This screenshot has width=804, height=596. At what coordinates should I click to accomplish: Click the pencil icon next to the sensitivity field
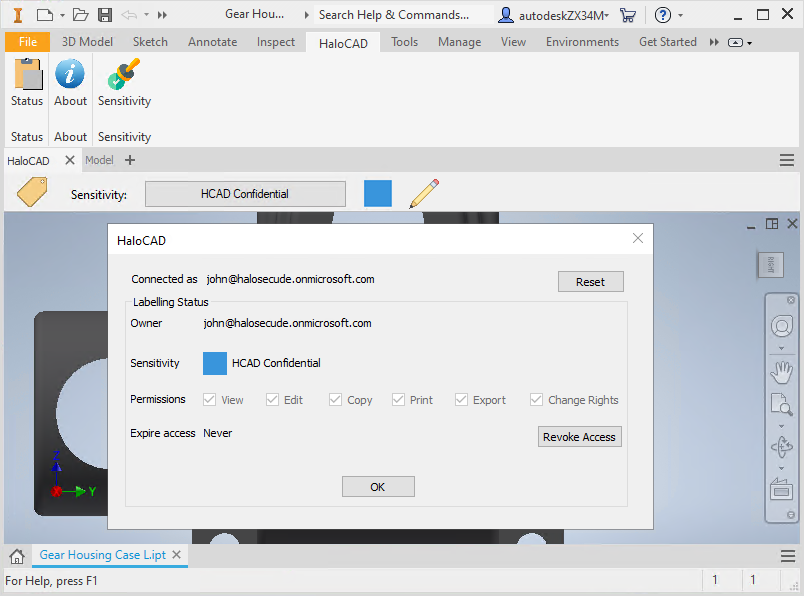click(x=424, y=191)
